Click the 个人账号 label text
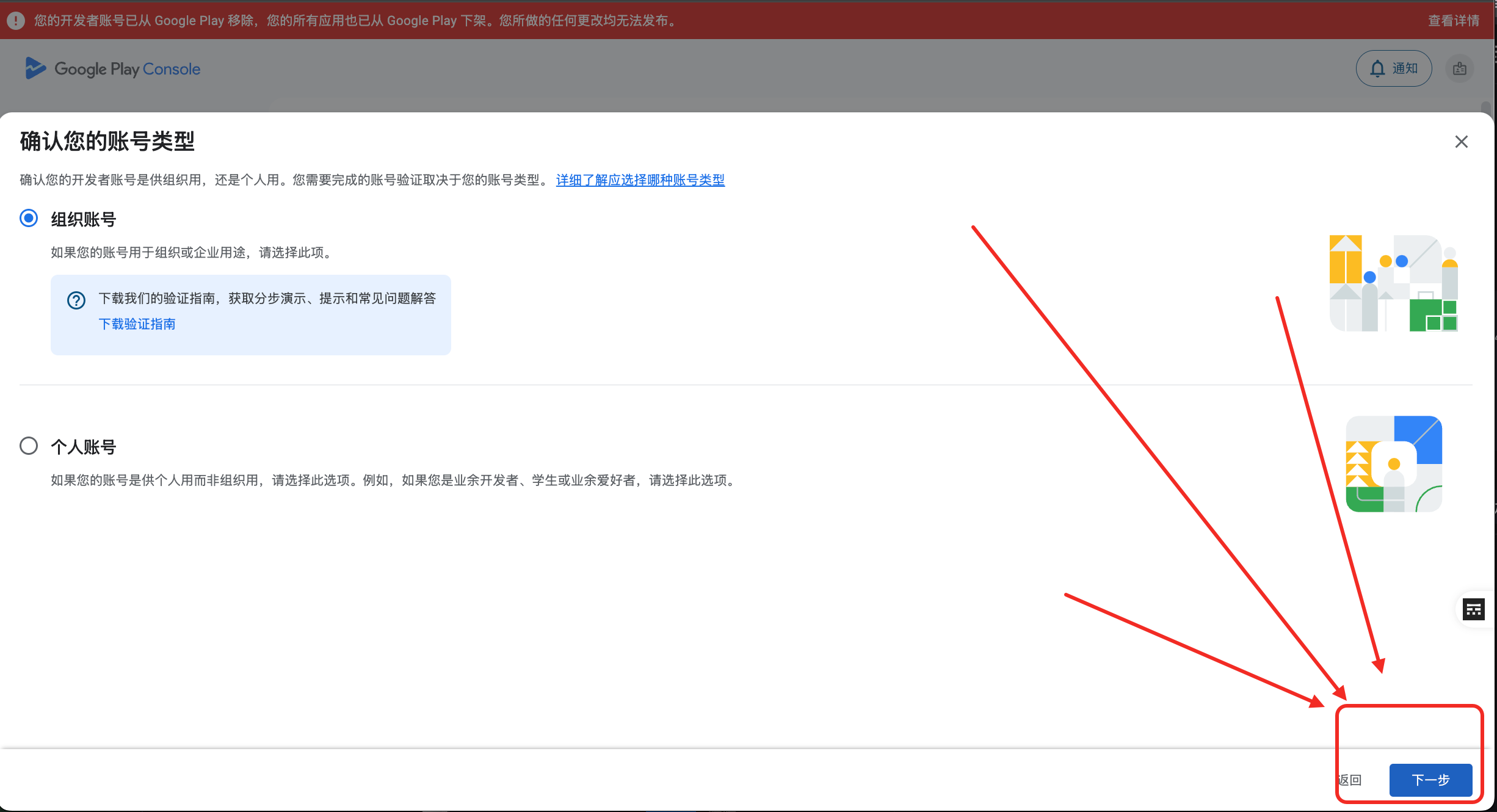1497x812 pixels. click(x=84, y=447)
